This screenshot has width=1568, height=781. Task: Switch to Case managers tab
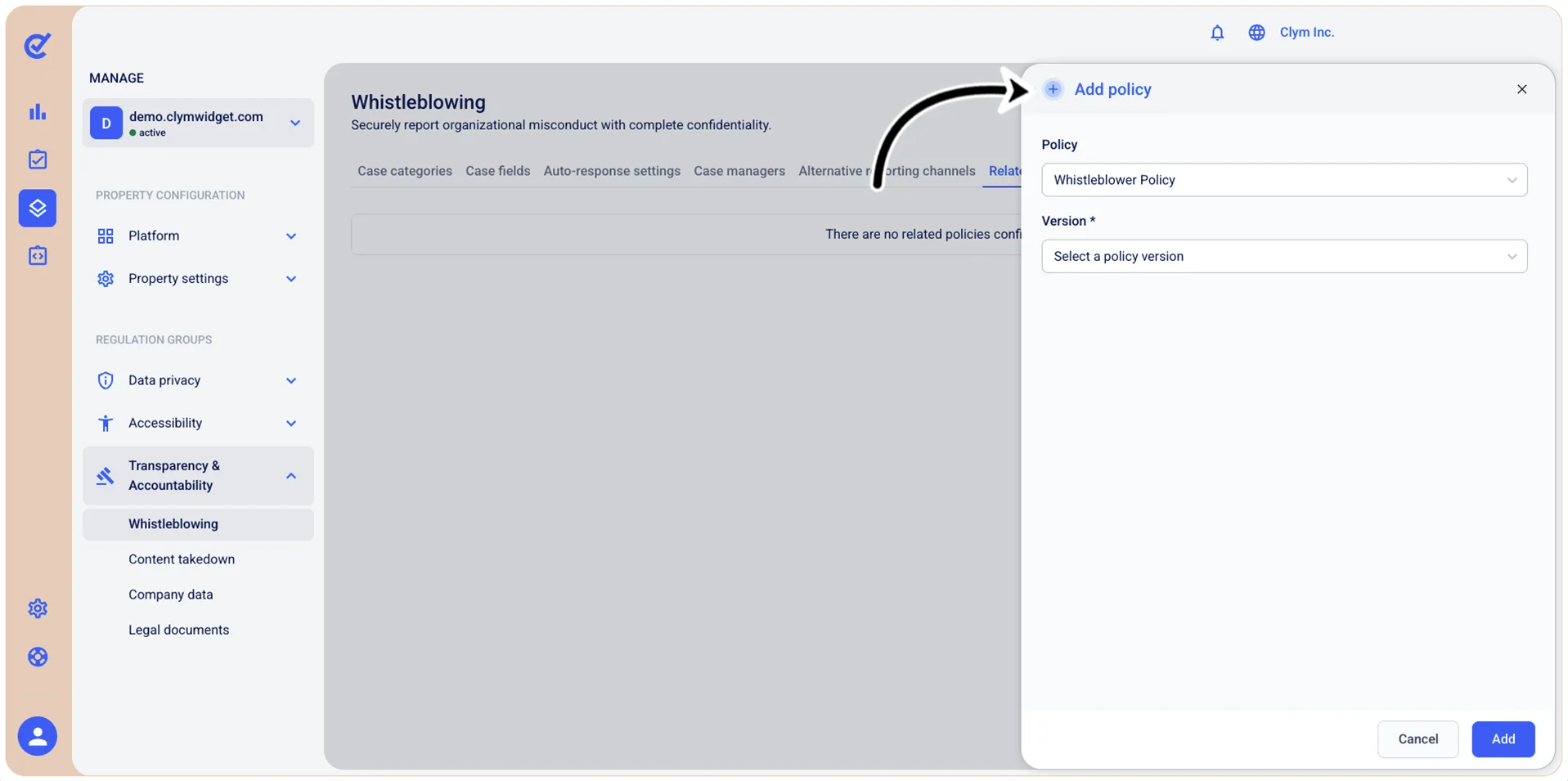739,171
